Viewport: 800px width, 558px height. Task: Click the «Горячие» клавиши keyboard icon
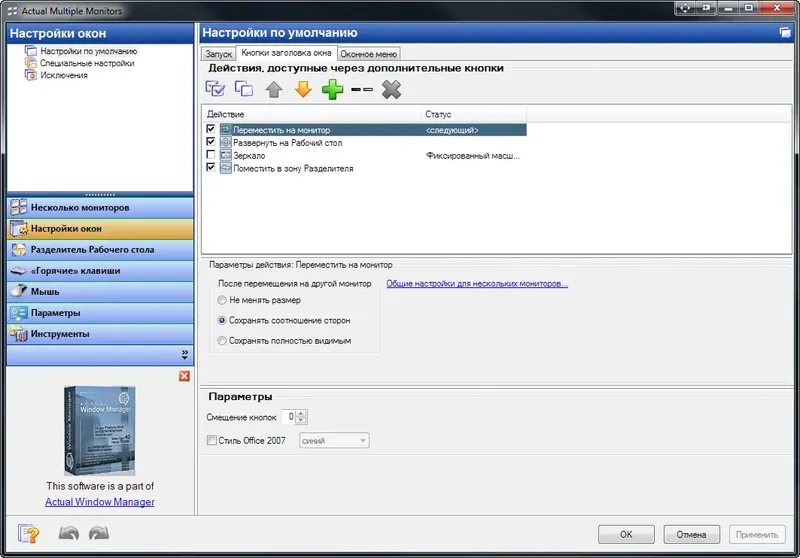tap(19, 270)
